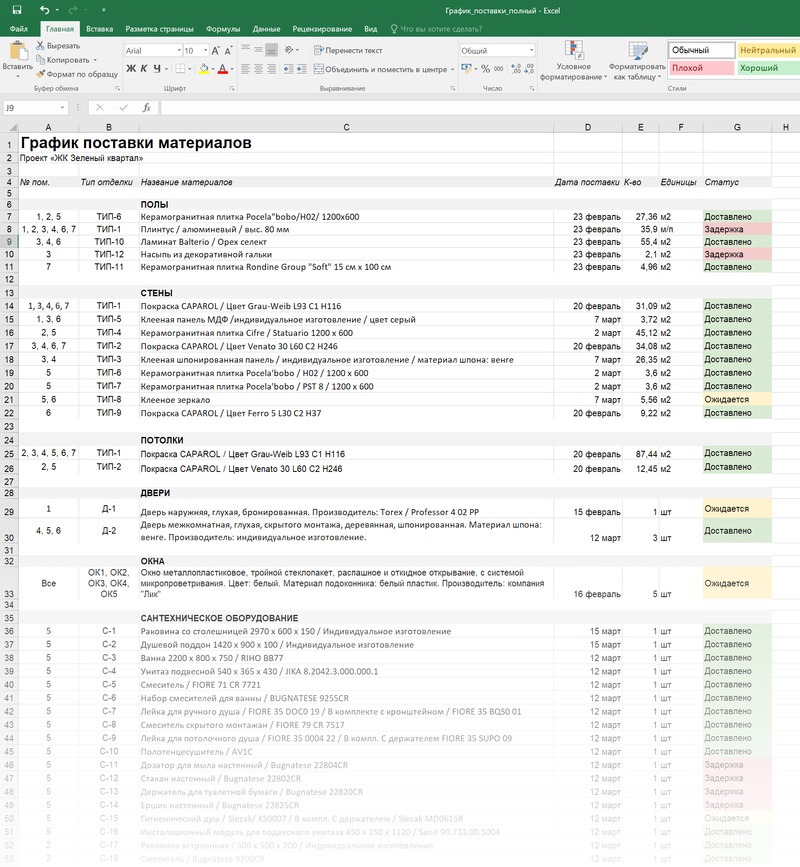Increase decimal places icon
The image size is (800, 867).
516,69
